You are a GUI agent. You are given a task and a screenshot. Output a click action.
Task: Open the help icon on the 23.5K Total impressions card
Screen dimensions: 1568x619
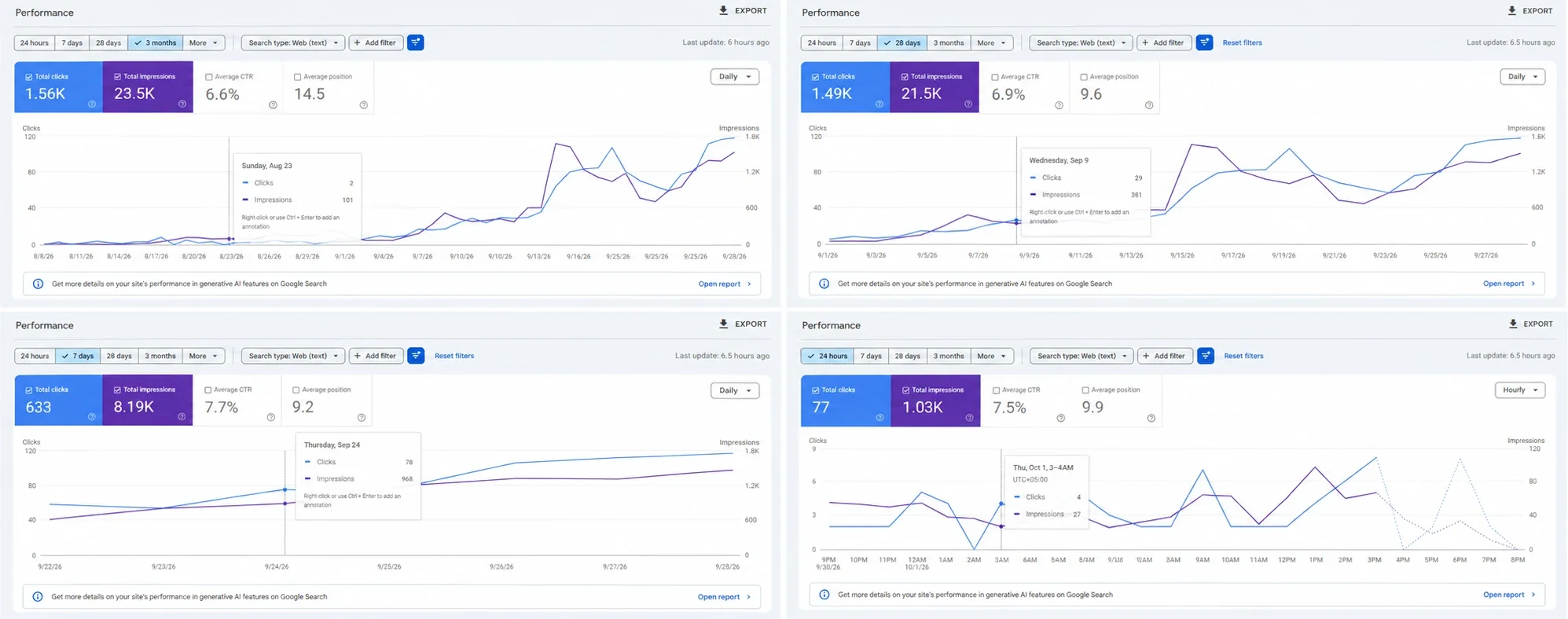(182, 104)
